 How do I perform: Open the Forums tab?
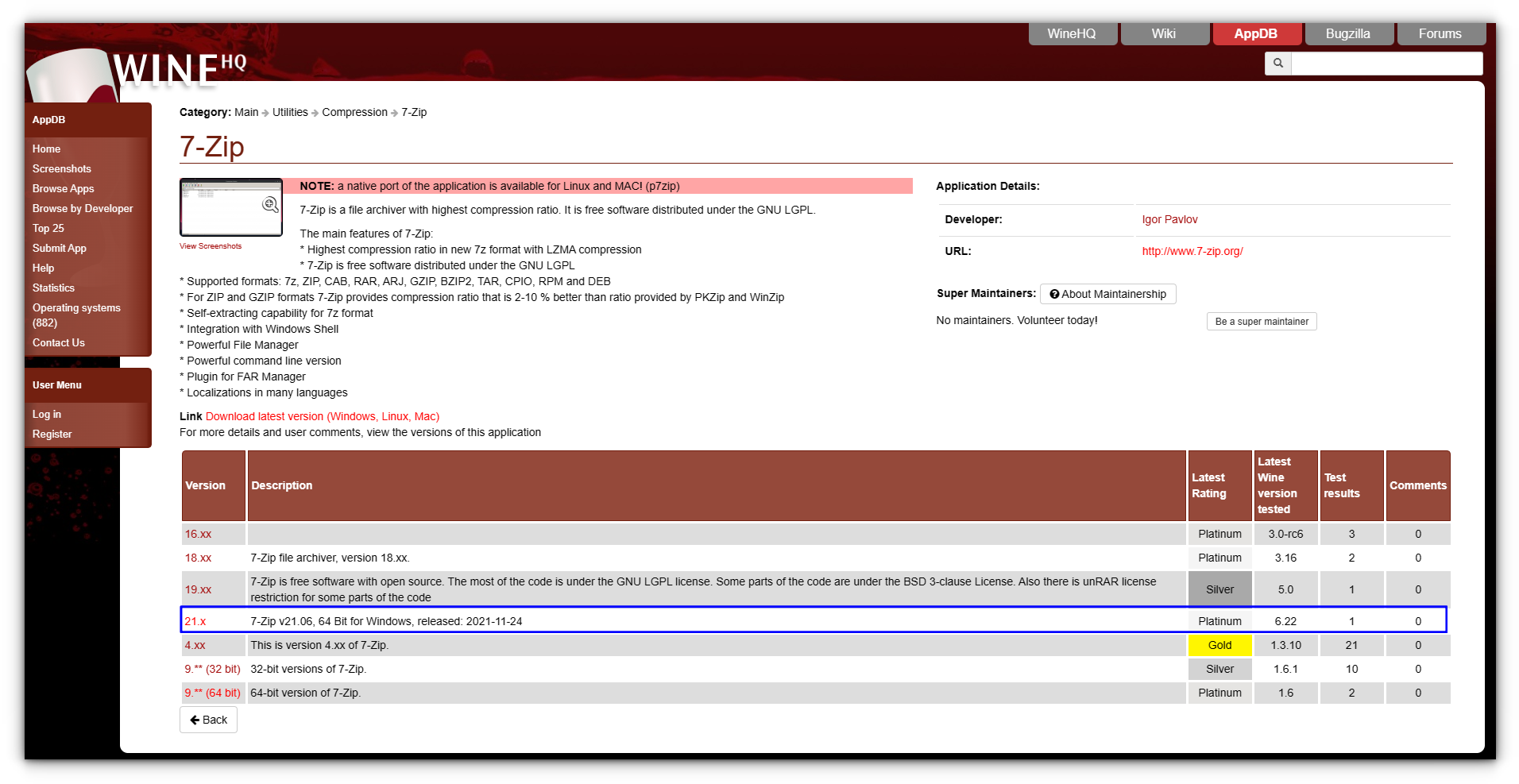point(1440,33)
